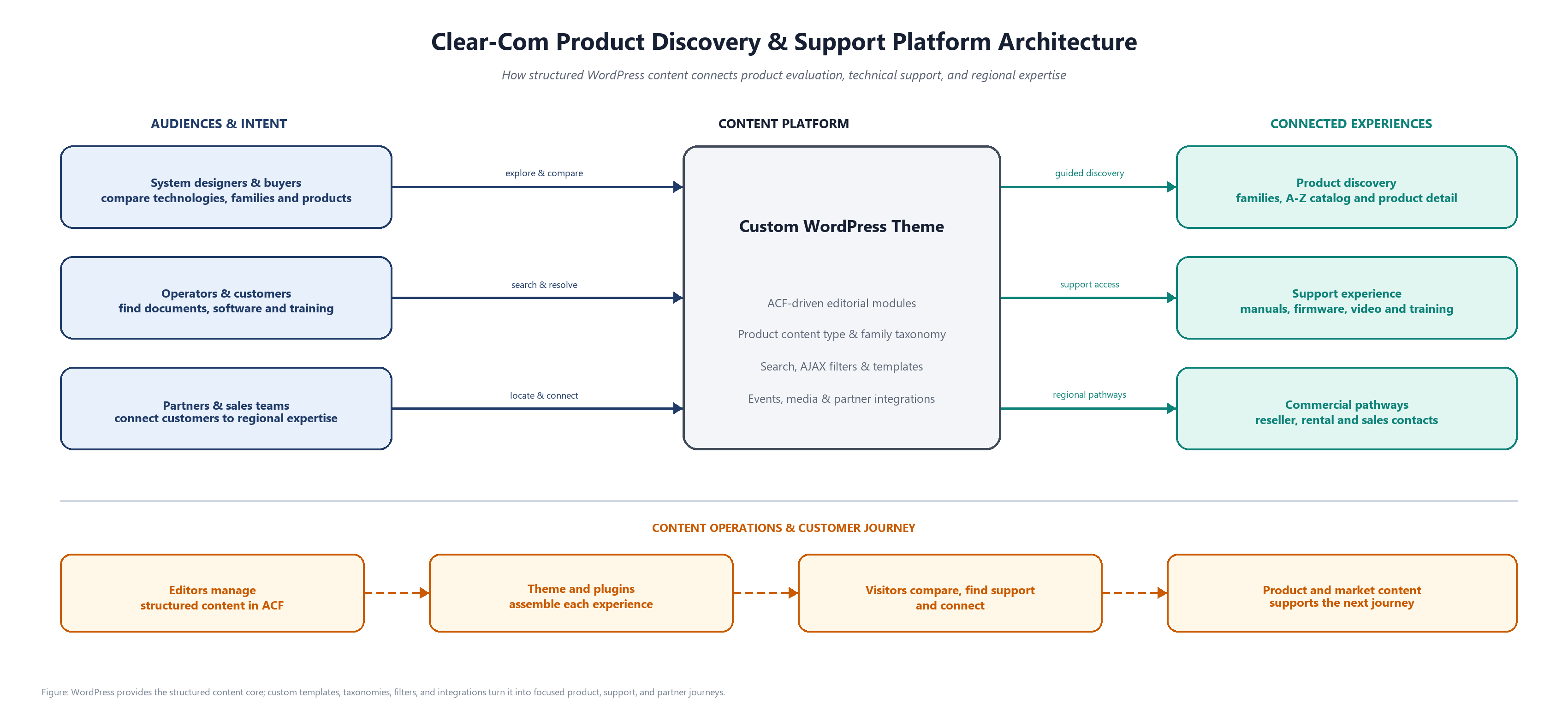Click the main diagram title
This screenshot has height=717, width=1568.
point(784,42)
